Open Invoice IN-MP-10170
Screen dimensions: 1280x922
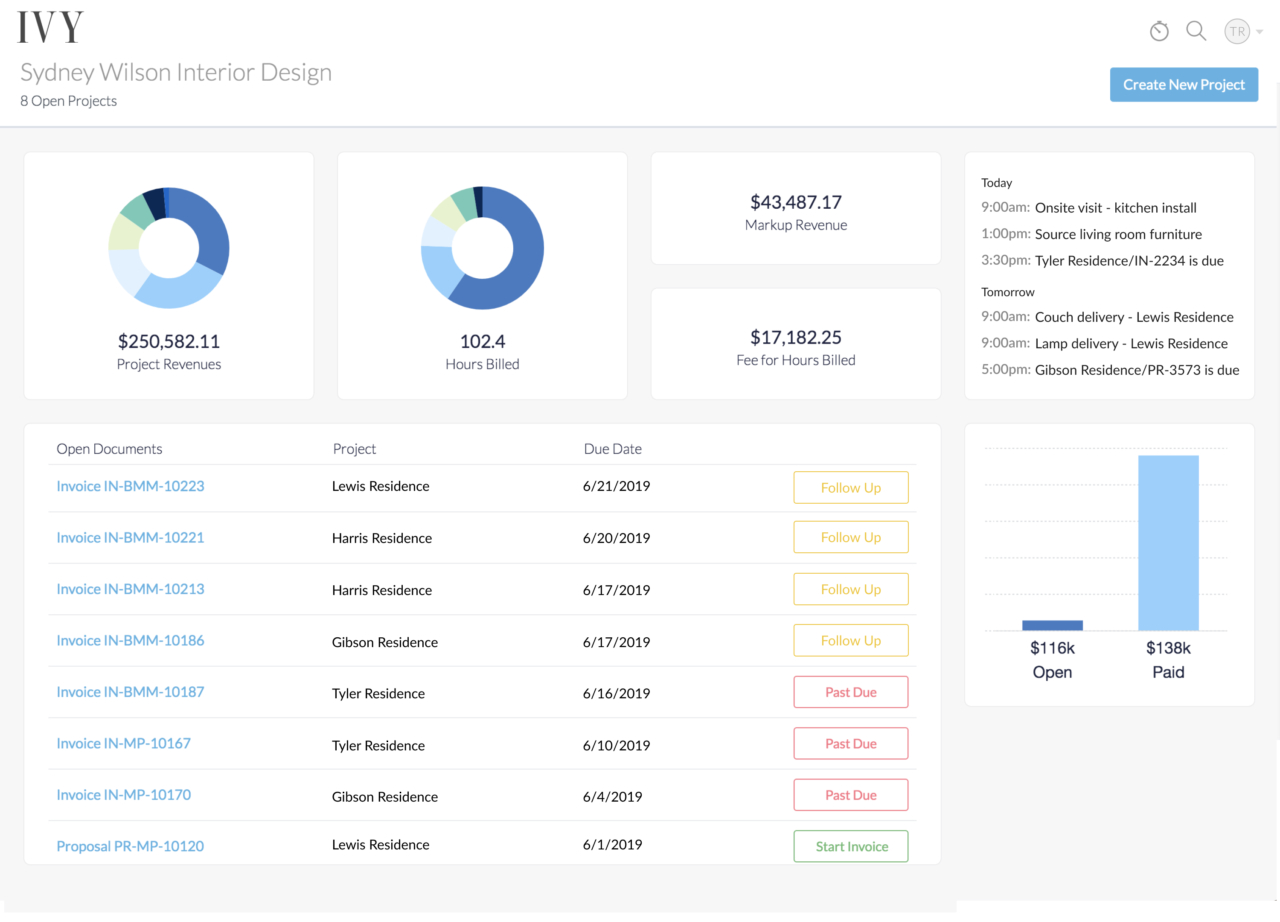coord(123,794)
